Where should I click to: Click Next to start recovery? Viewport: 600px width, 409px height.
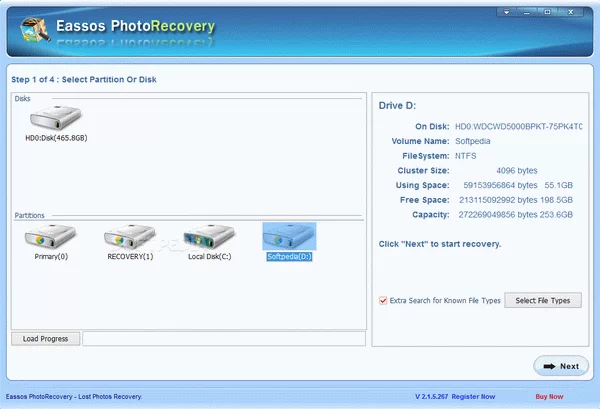pos(560,366)
